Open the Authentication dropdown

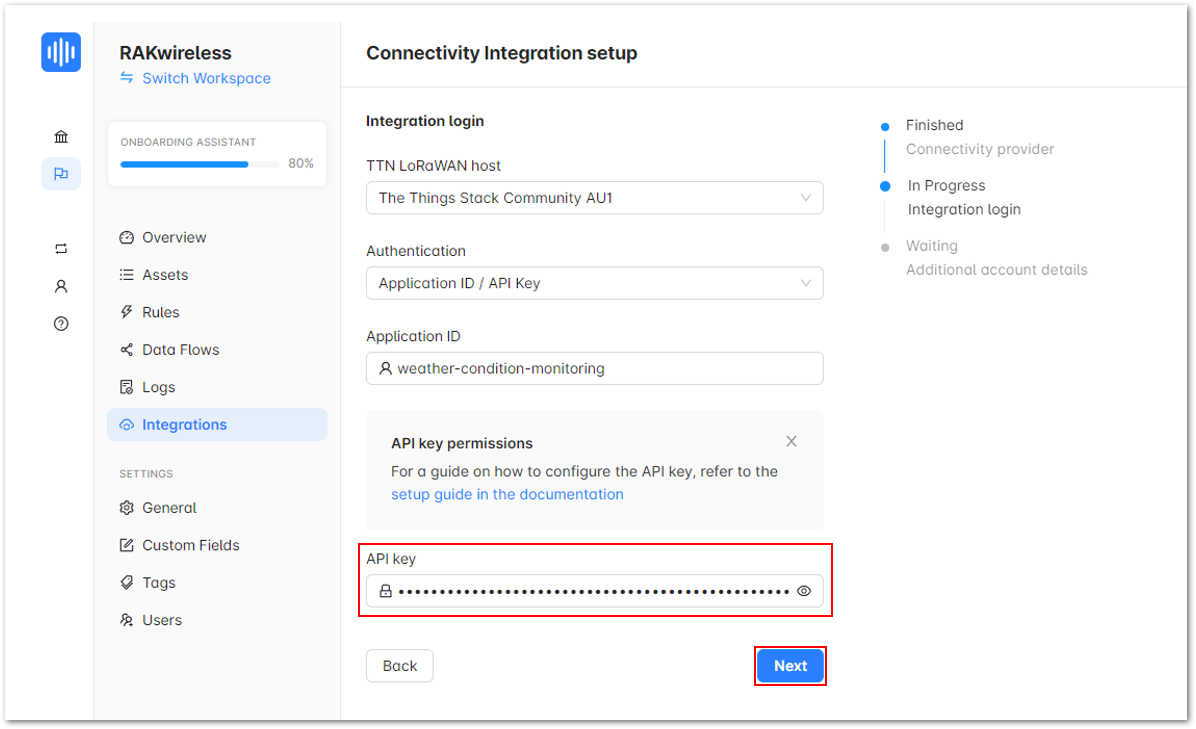594,283
